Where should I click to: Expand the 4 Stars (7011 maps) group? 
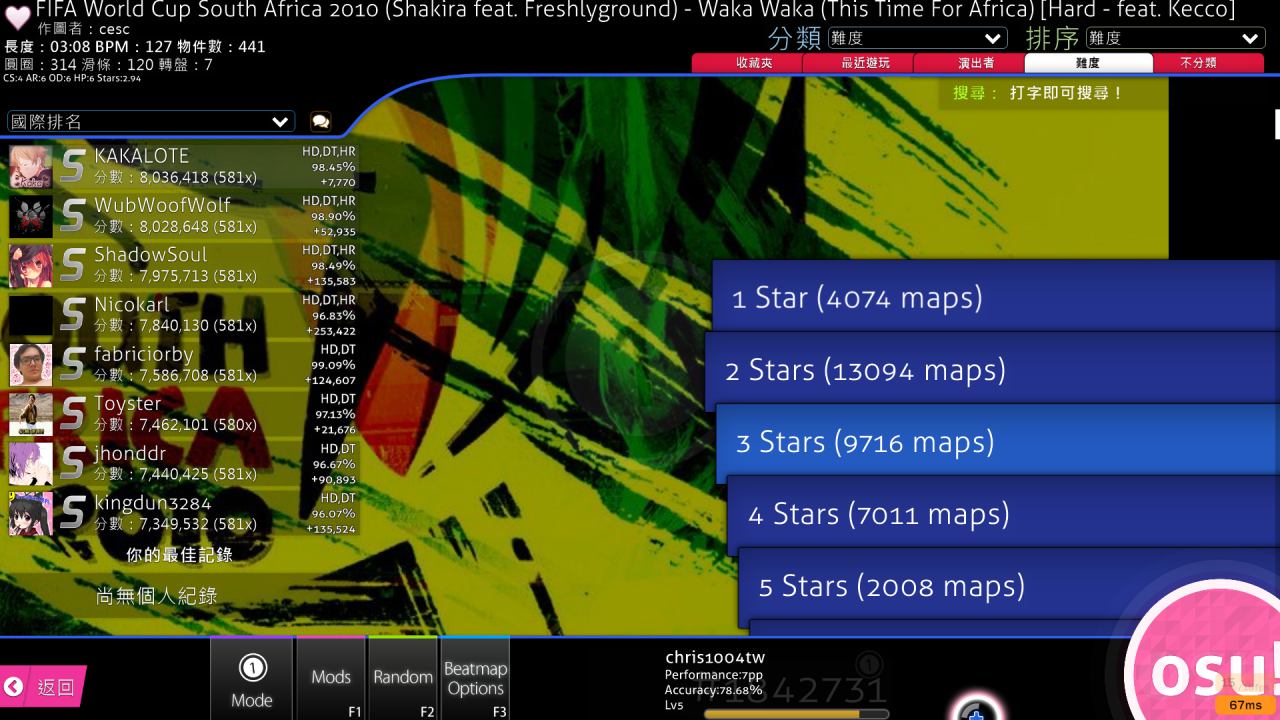point(1003,513)
